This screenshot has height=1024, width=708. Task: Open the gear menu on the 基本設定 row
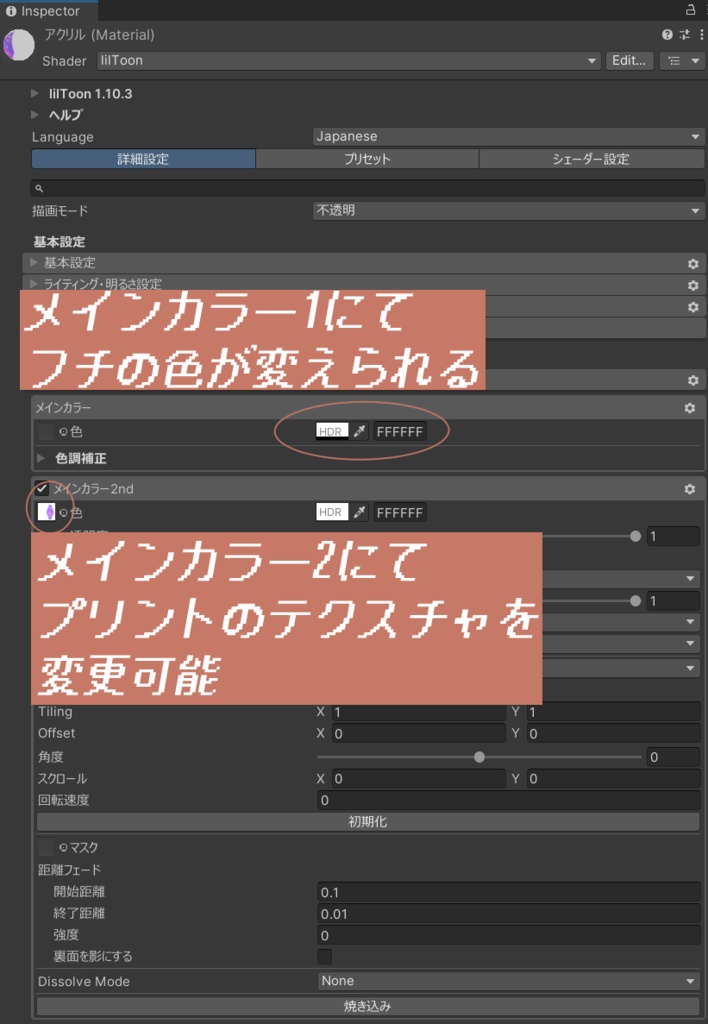(693, 264)
